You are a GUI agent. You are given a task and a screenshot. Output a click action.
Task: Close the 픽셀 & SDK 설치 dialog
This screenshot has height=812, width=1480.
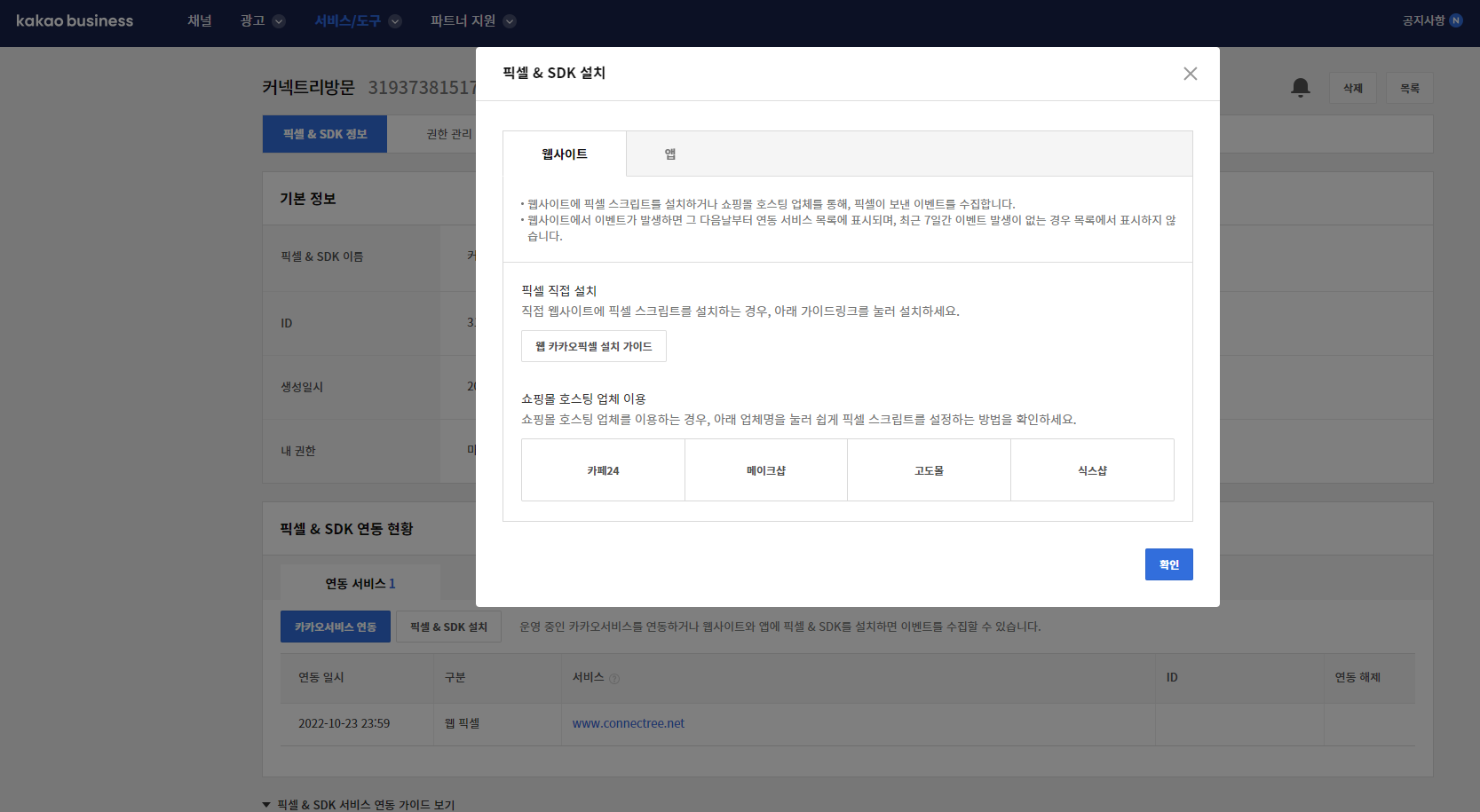(1190, 74)
